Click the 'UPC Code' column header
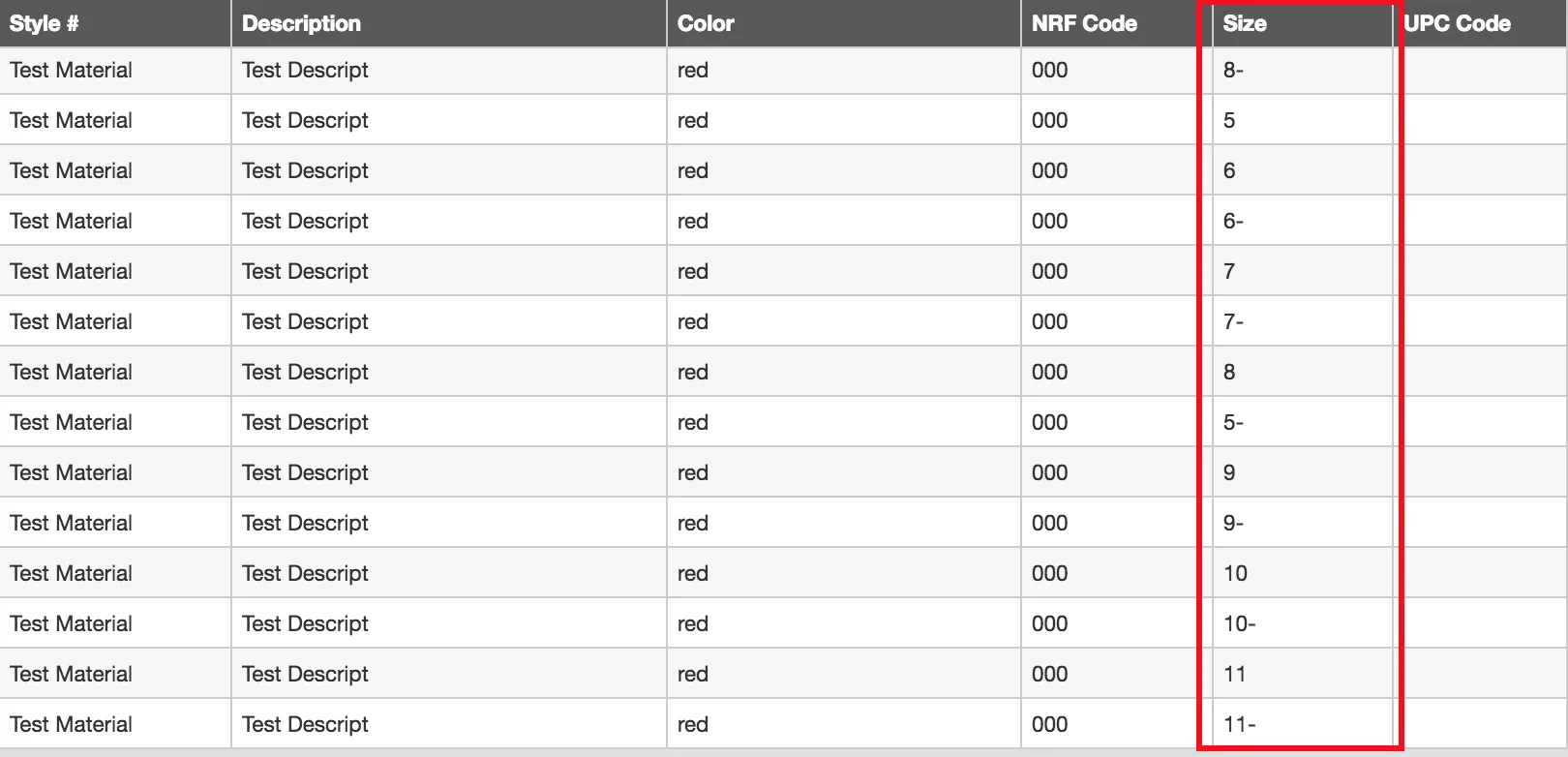This screenshot has width=1568, height=757. [1458, 23]
